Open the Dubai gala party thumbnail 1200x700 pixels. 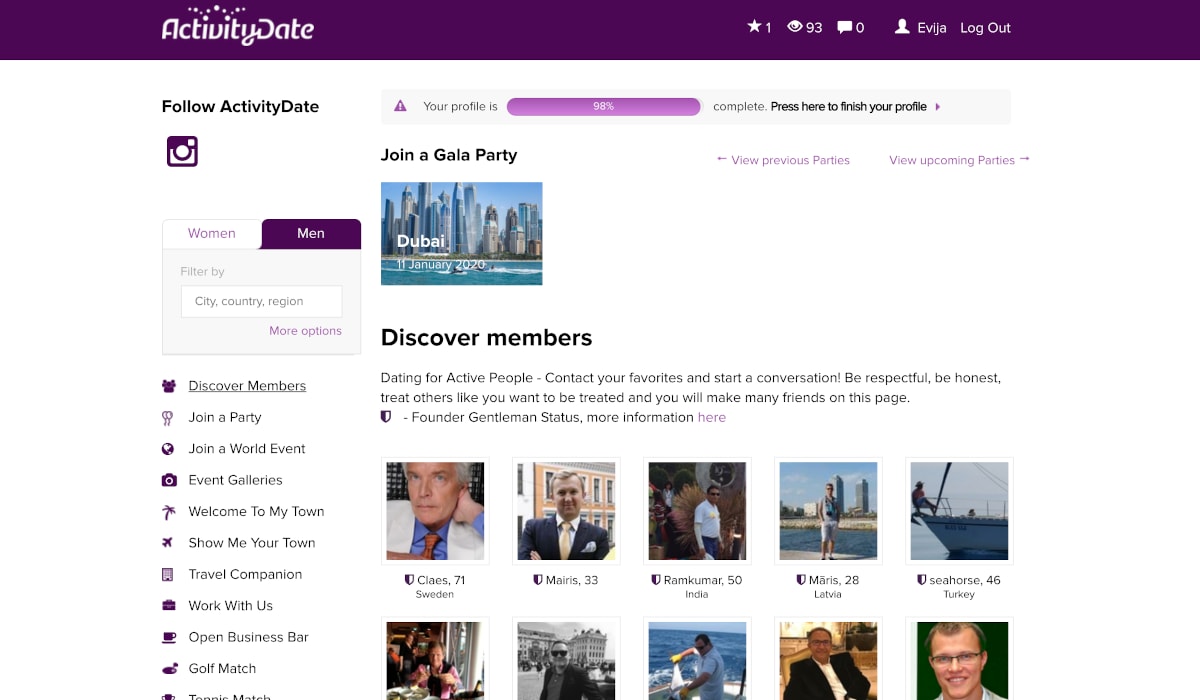[462, 233]
